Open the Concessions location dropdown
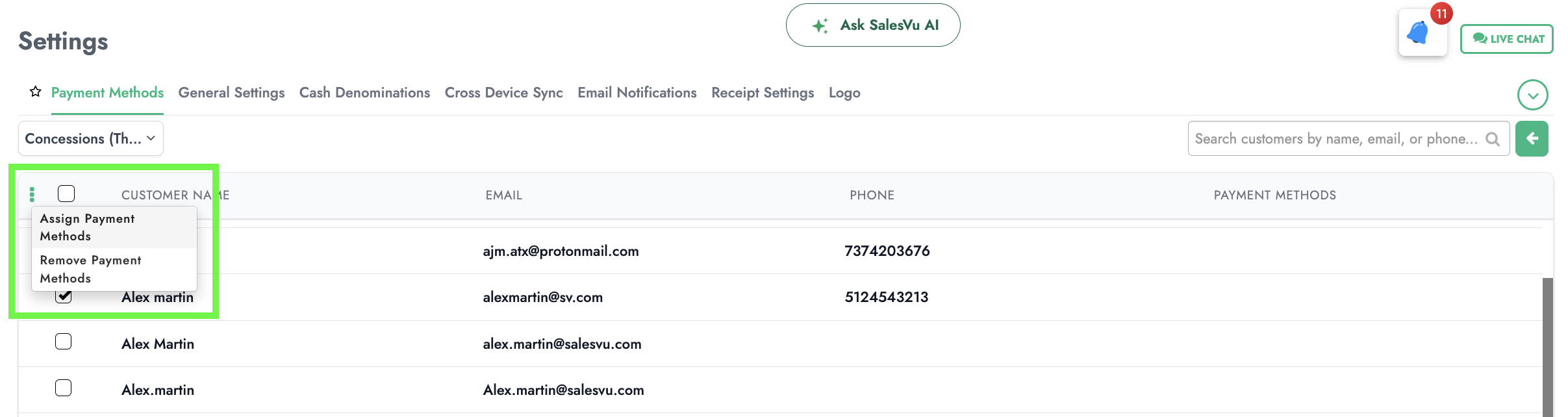 pyautogui.click(x=90, y=138)
